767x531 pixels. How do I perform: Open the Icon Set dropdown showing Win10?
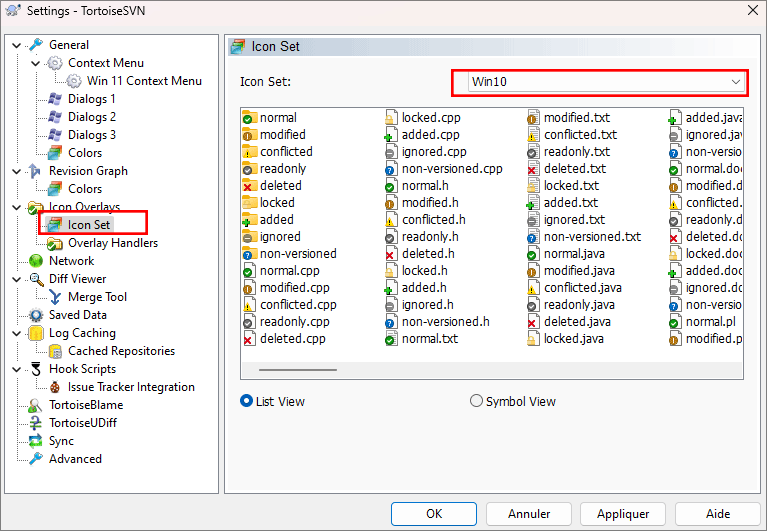click(x=606, y=81)
